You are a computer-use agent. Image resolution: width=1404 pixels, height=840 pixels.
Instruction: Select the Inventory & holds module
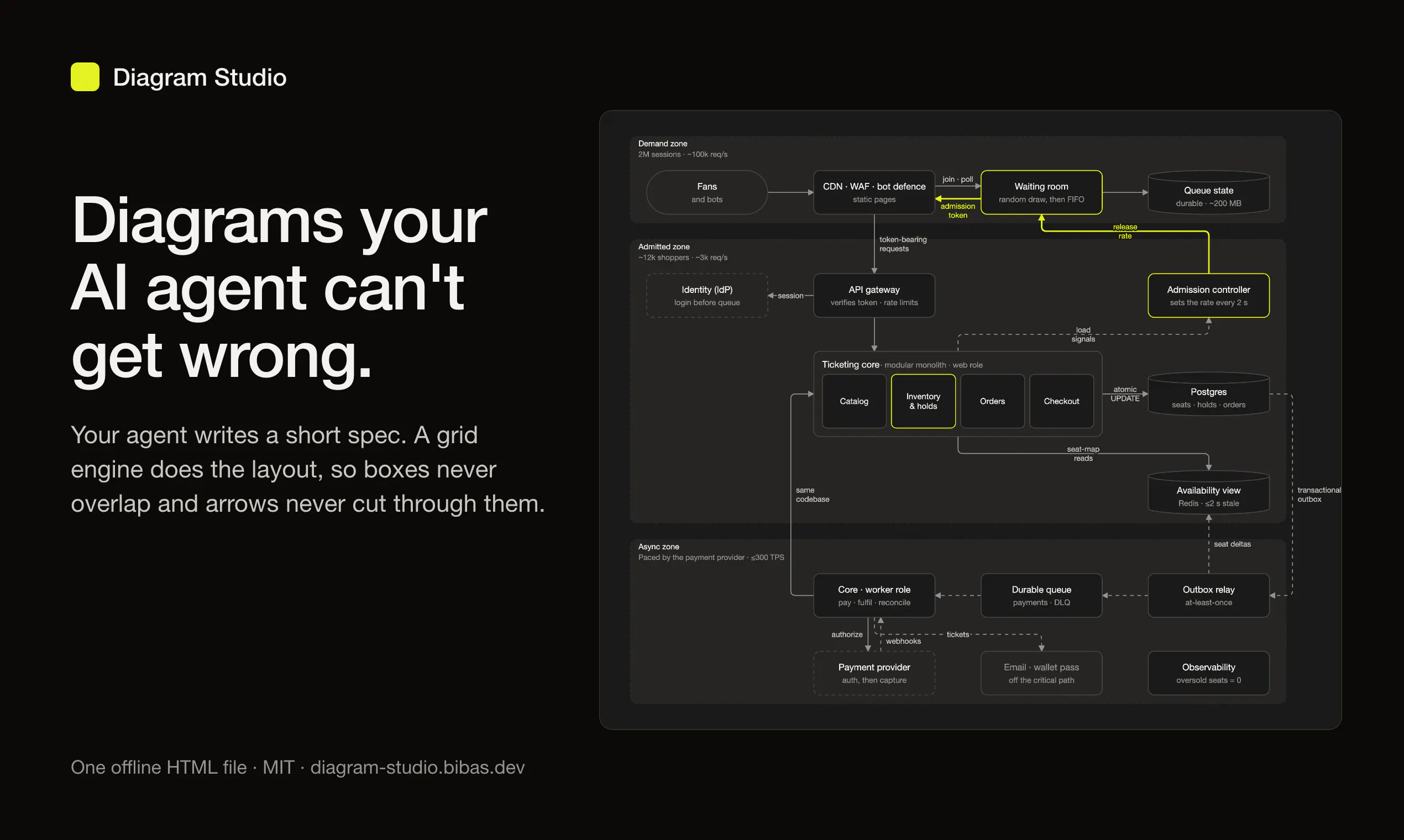tap(923, 401)
